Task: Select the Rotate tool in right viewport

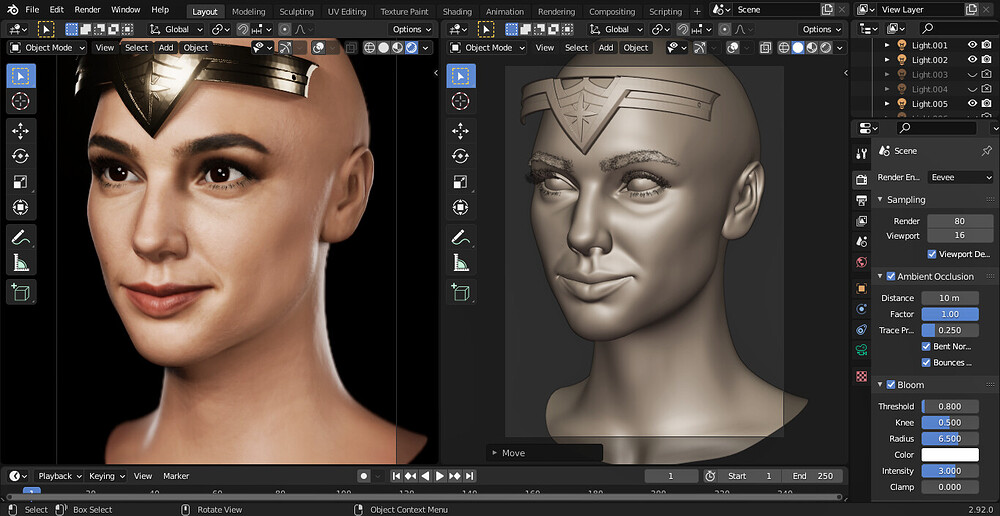Action: [460, 156]
